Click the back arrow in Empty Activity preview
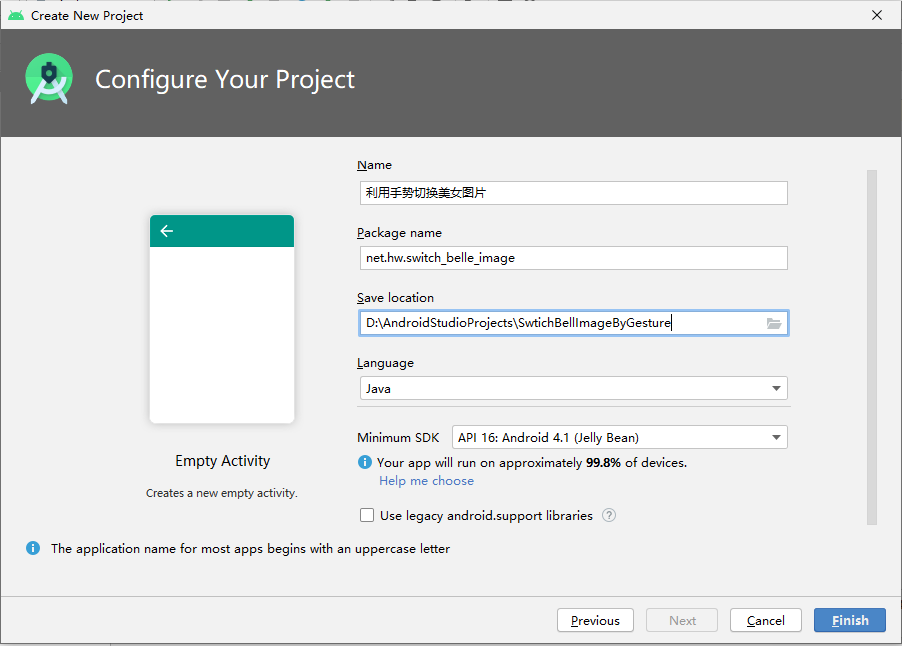This screenshot has height=646, width=902. click(167, 231)
